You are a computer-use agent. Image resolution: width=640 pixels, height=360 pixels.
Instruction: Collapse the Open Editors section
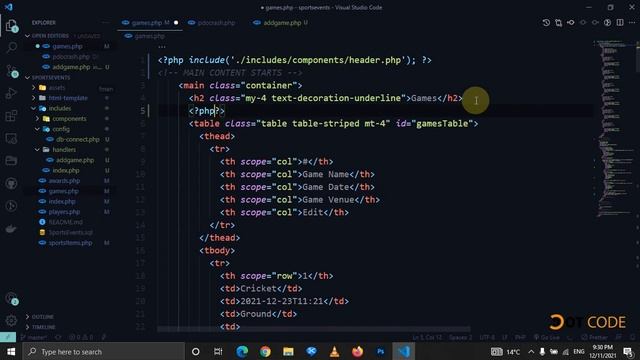point(50,36)
